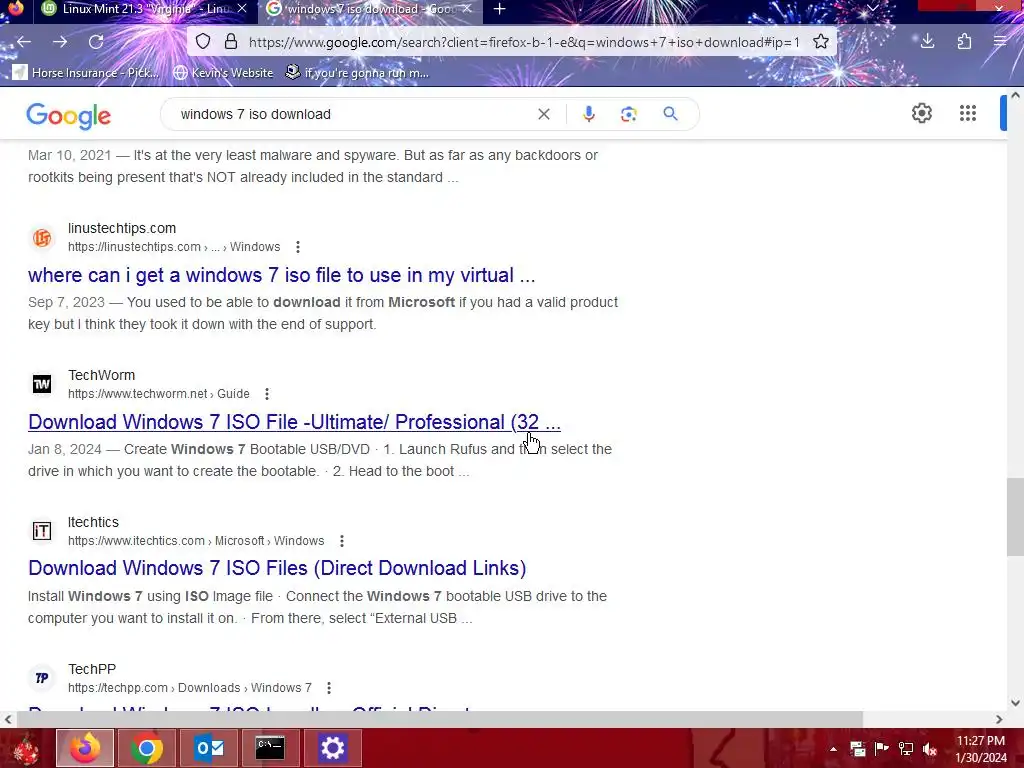The height and width of the screenshot is (768, 1024).
Task: Close the Linux Mint 21.3 tab
Action: click(x=242, y=9)
